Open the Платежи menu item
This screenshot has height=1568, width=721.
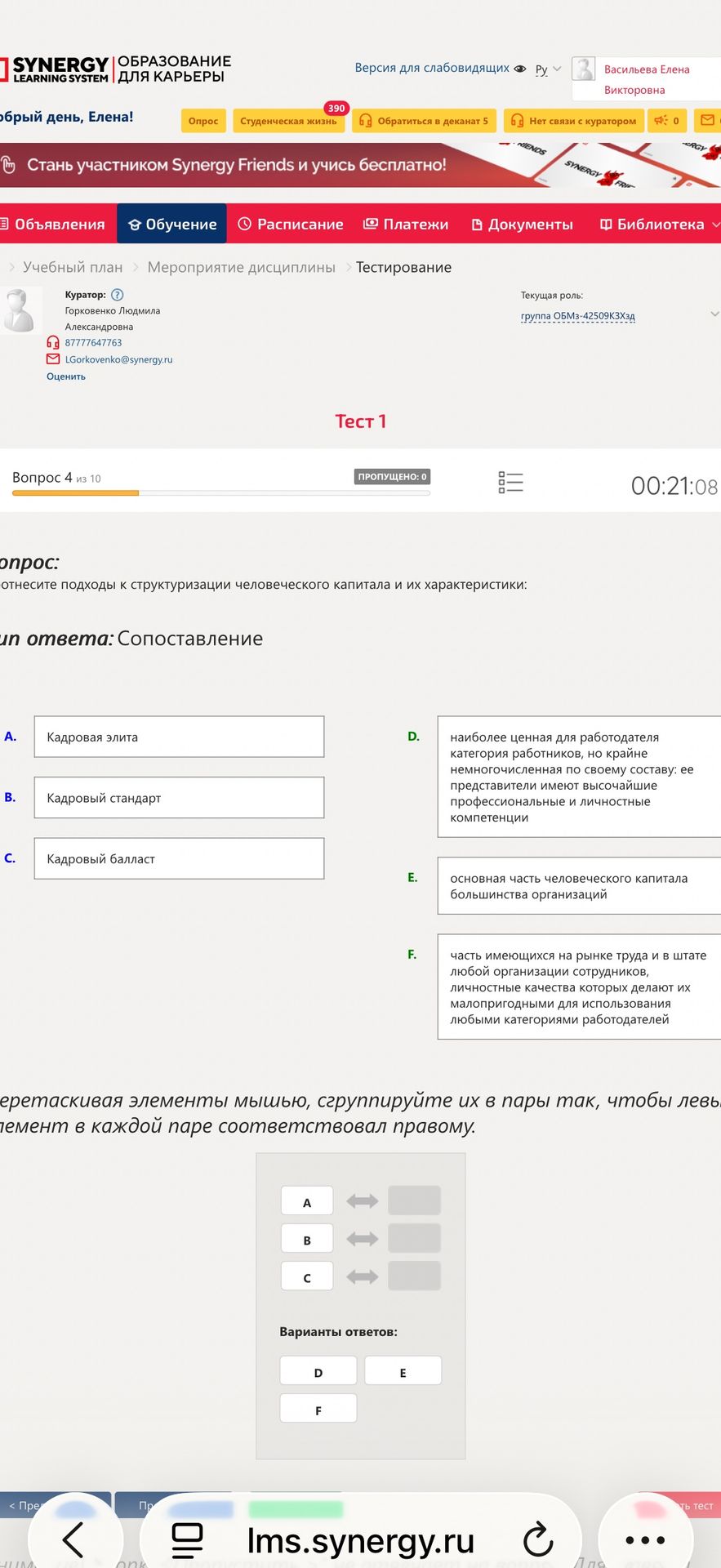(406, 224)
